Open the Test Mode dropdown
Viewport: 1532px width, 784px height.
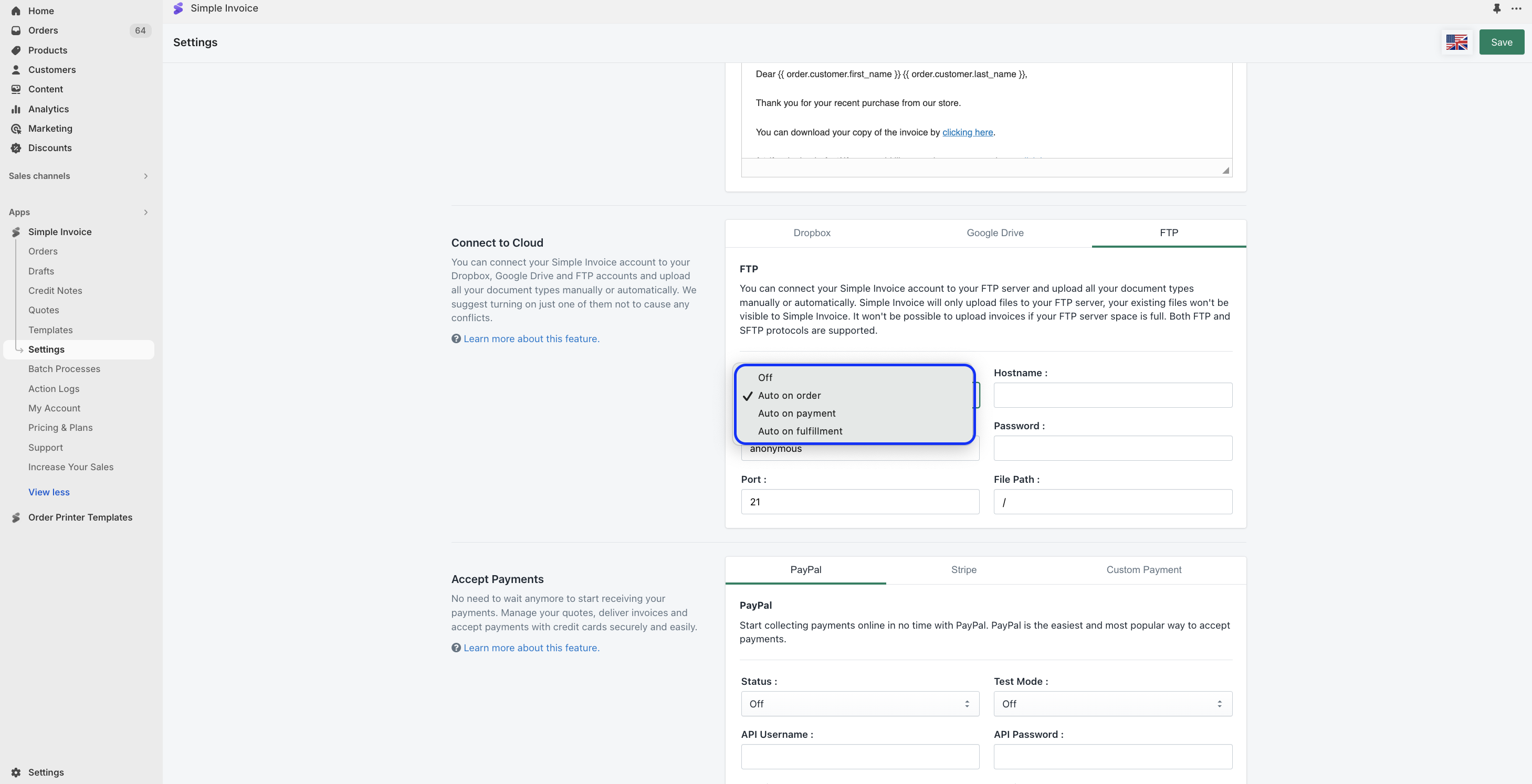[1112, 704]
